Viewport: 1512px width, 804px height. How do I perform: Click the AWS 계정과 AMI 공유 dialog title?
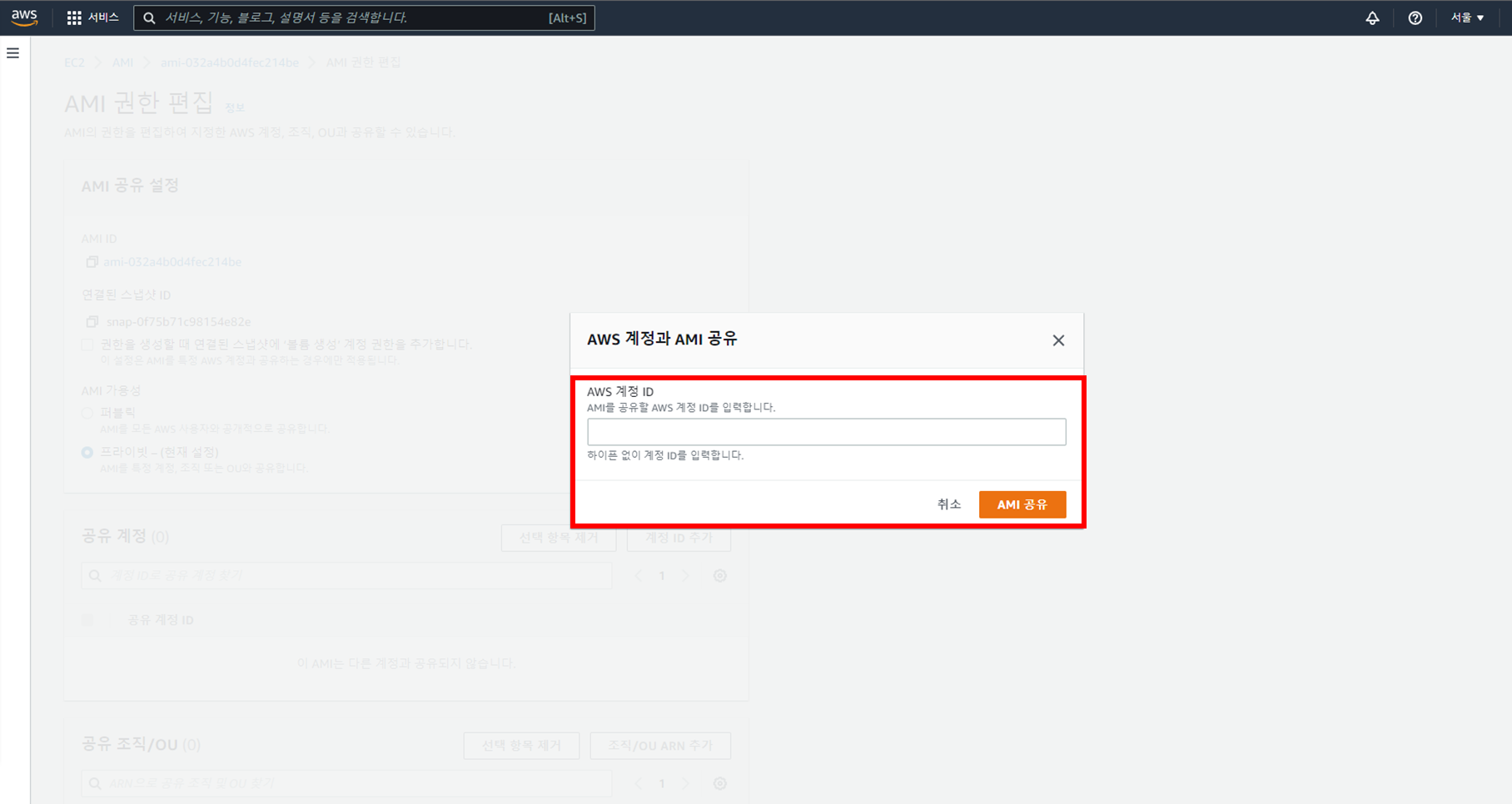[x=662, y=339]
